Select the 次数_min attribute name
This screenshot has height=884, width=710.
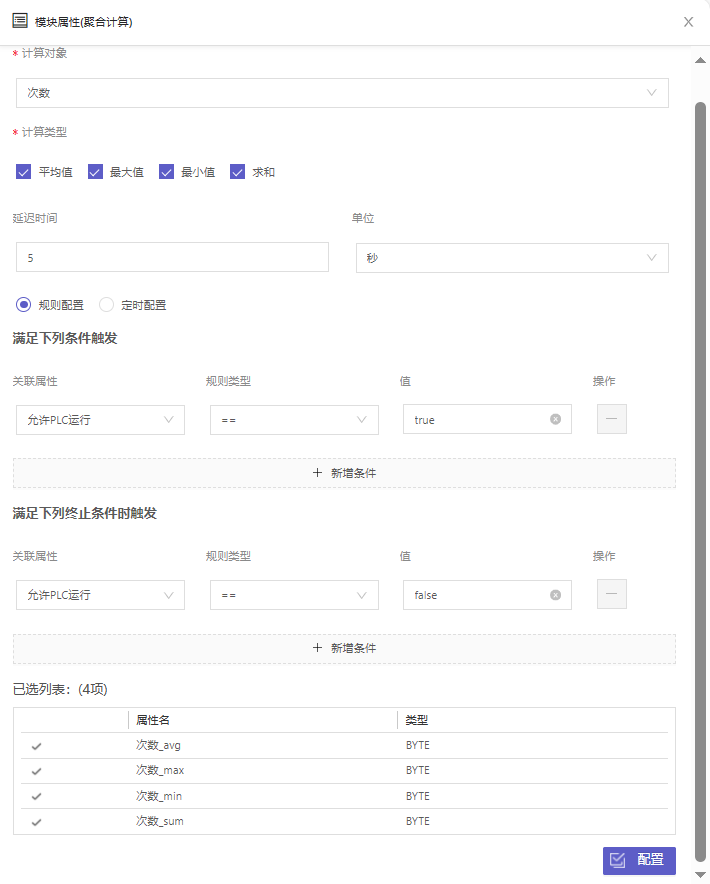pos(159,796)
